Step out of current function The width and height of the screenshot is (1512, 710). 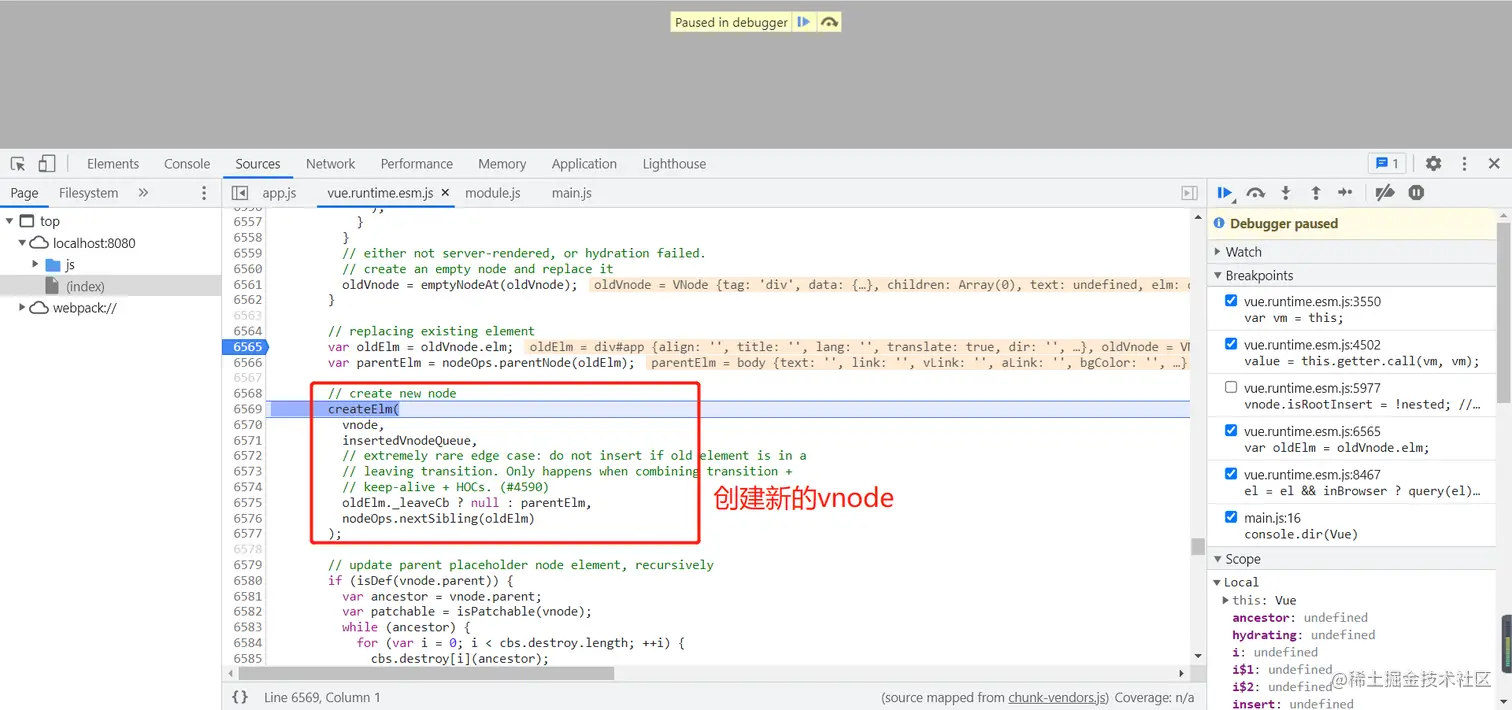pyautogui.click(x=1316, y=193)
